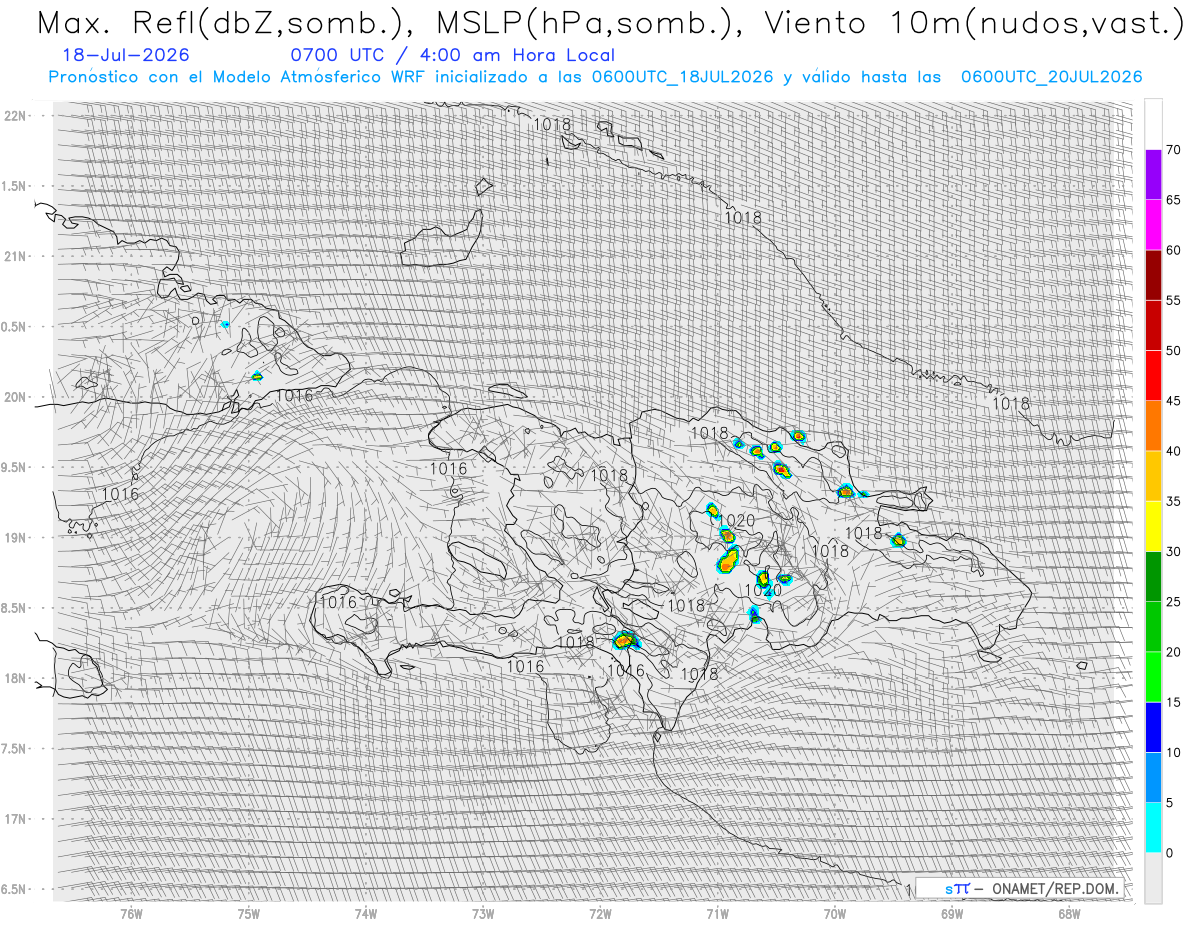
Task: Click the '55' value on the colorbar
Action: (1173, 300)
